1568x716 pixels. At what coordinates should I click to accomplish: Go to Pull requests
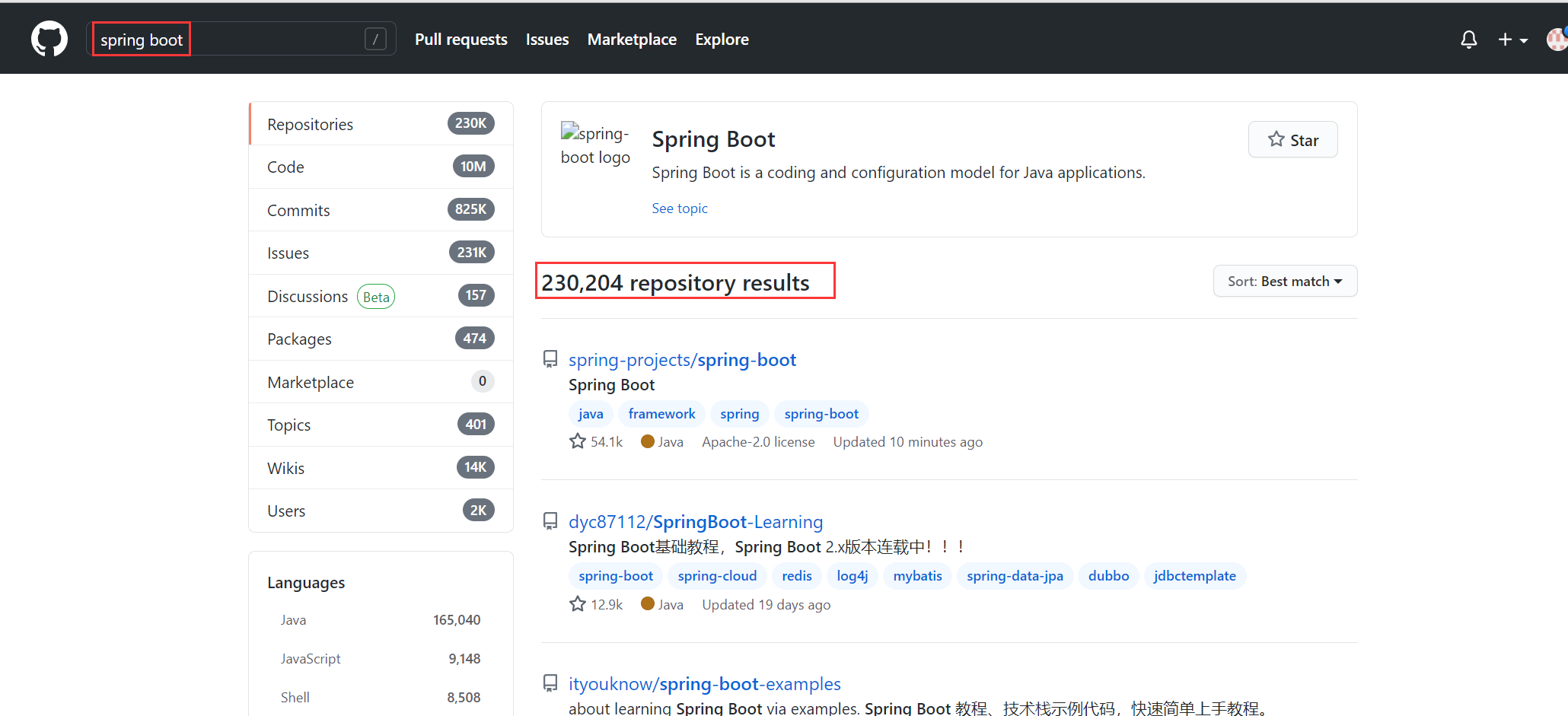tap(461, 40)
